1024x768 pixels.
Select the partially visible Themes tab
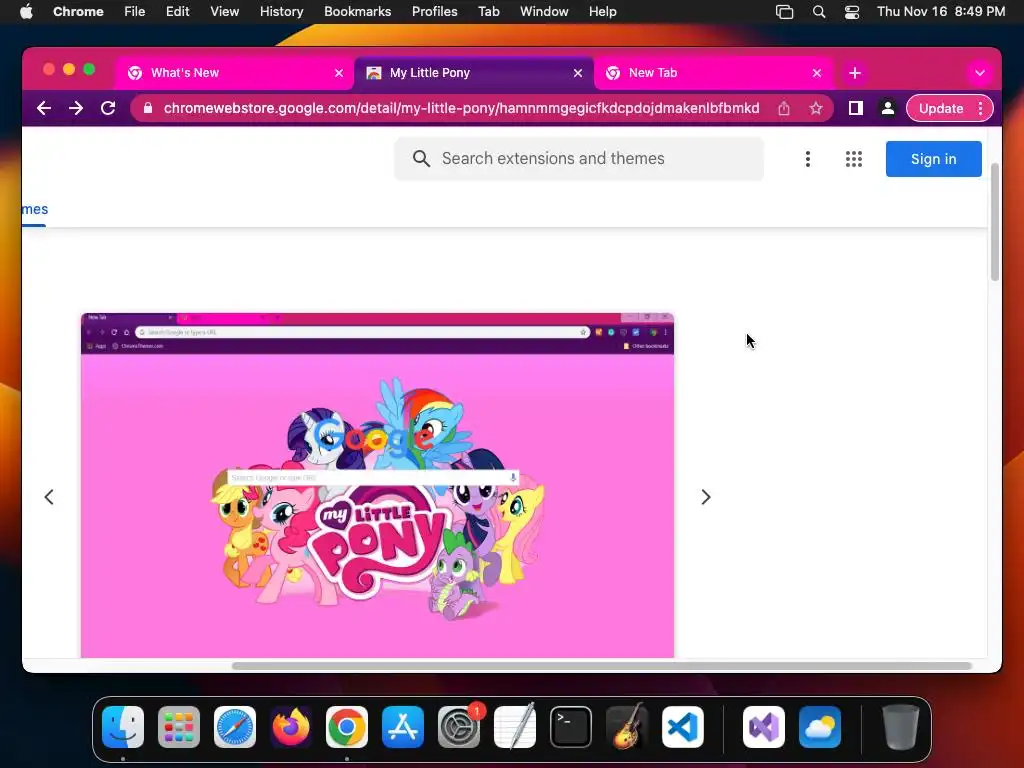click(x=35, y=210)
